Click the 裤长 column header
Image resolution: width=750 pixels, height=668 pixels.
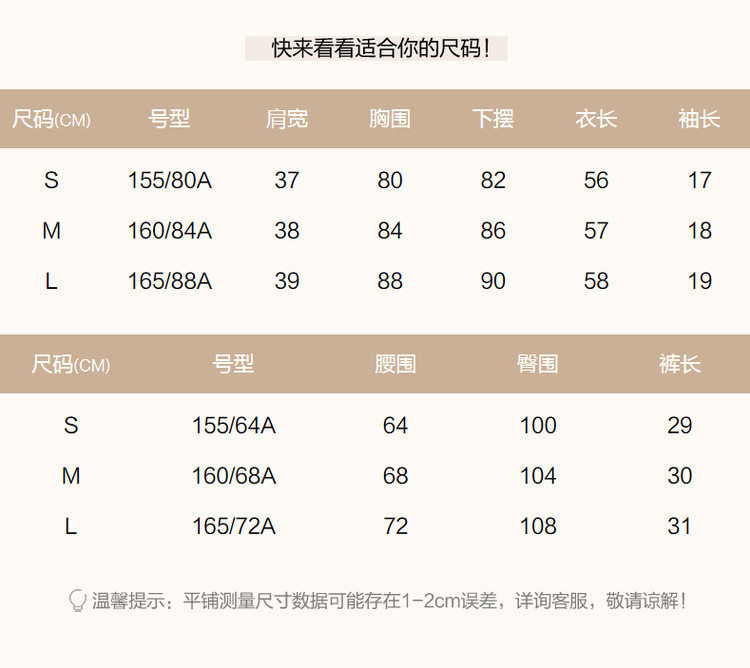[x=679, y=364]
